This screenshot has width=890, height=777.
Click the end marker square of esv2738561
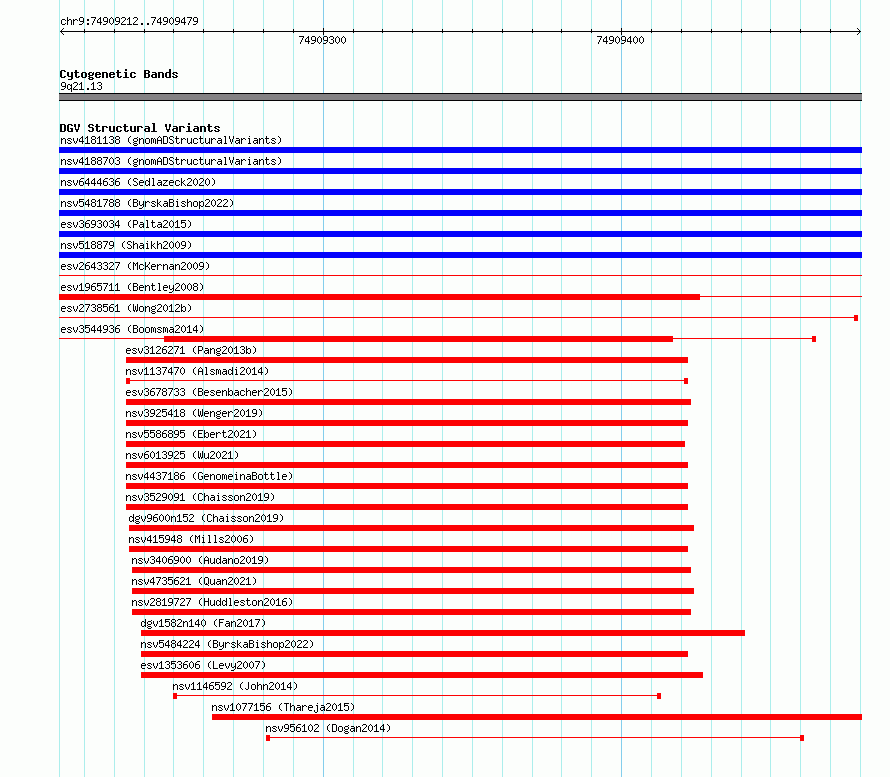(x=856, y=318)
